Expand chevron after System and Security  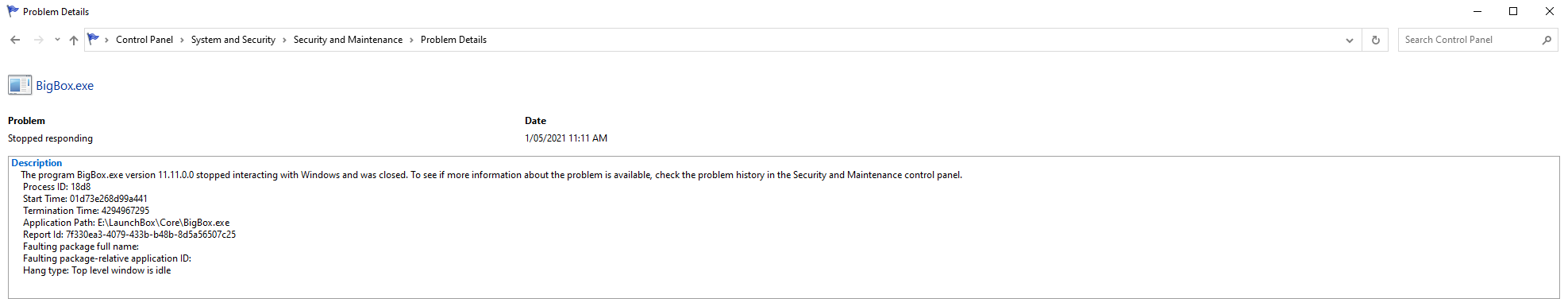(284, 40)
